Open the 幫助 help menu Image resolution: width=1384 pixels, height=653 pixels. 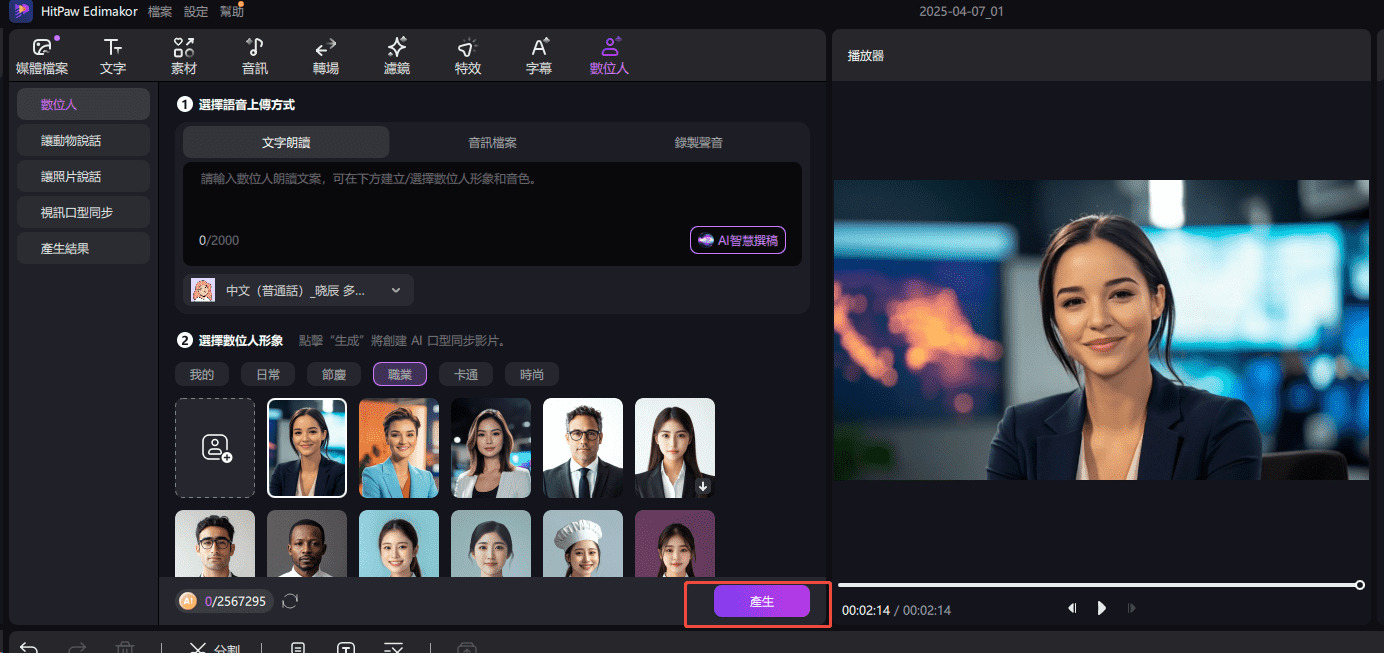point(232,11)
